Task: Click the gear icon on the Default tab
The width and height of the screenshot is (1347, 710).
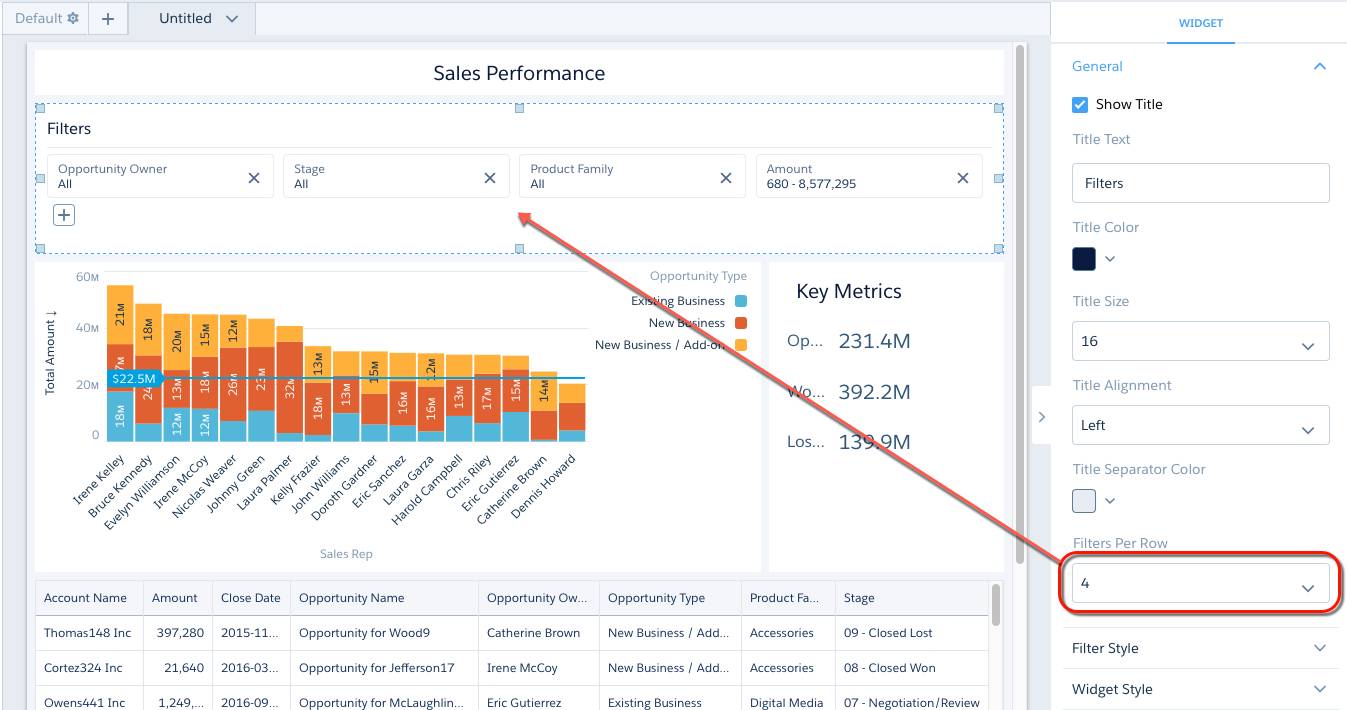Action: point(73,17)
